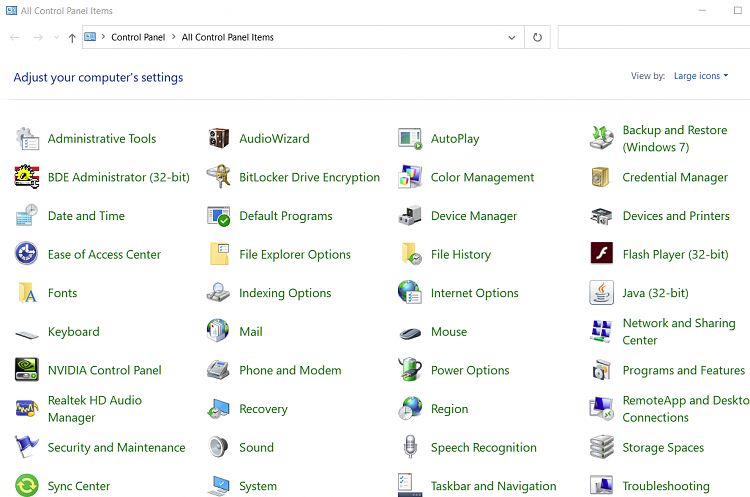Expand the chevron after Control Panel breadcrumb
This screenshot has width=750, height=497.
click(x=173, y=37)
